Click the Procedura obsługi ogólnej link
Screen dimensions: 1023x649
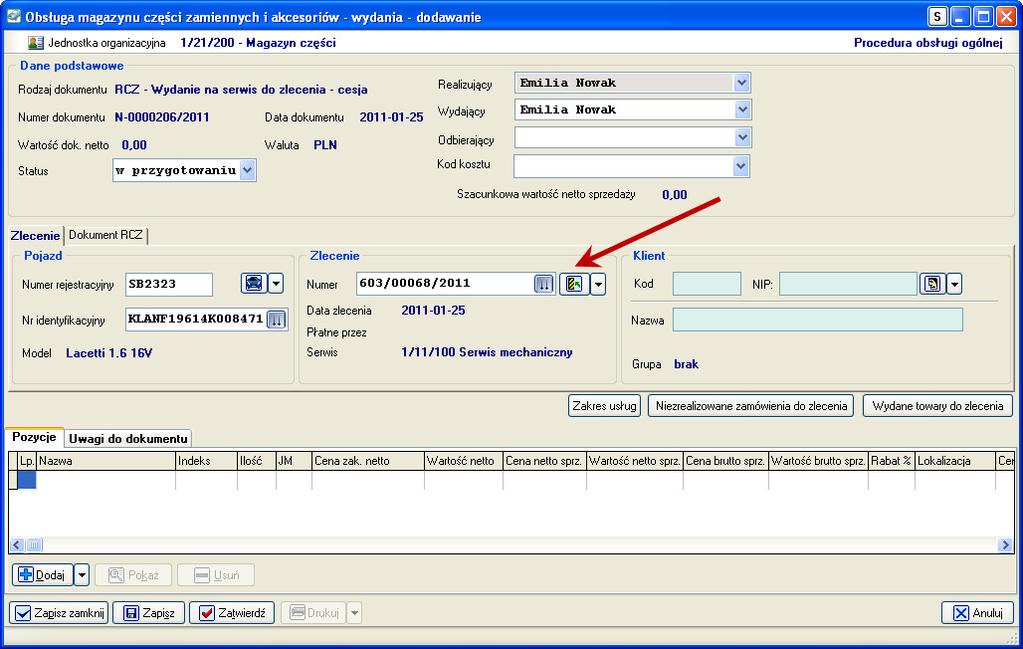(x=928, y=43)
